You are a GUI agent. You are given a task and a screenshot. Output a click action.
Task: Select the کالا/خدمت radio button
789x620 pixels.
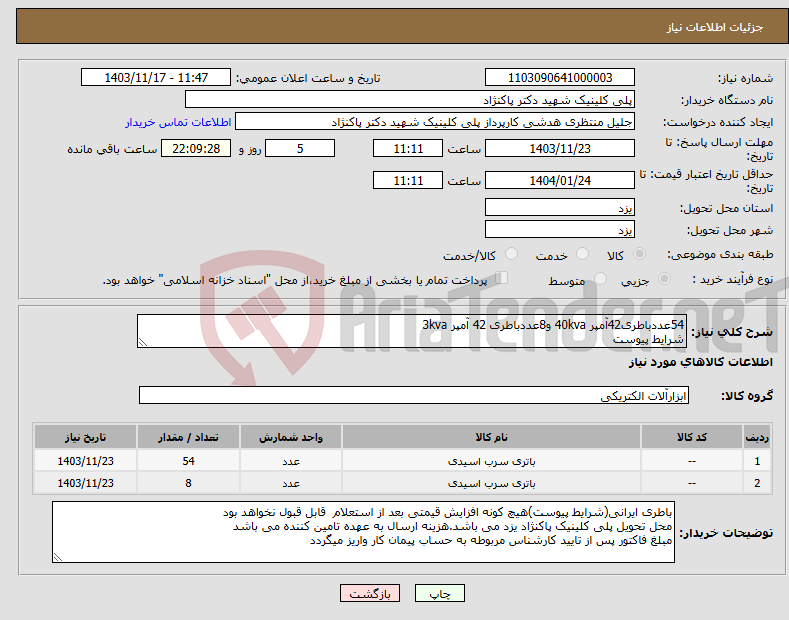point(511,254)
